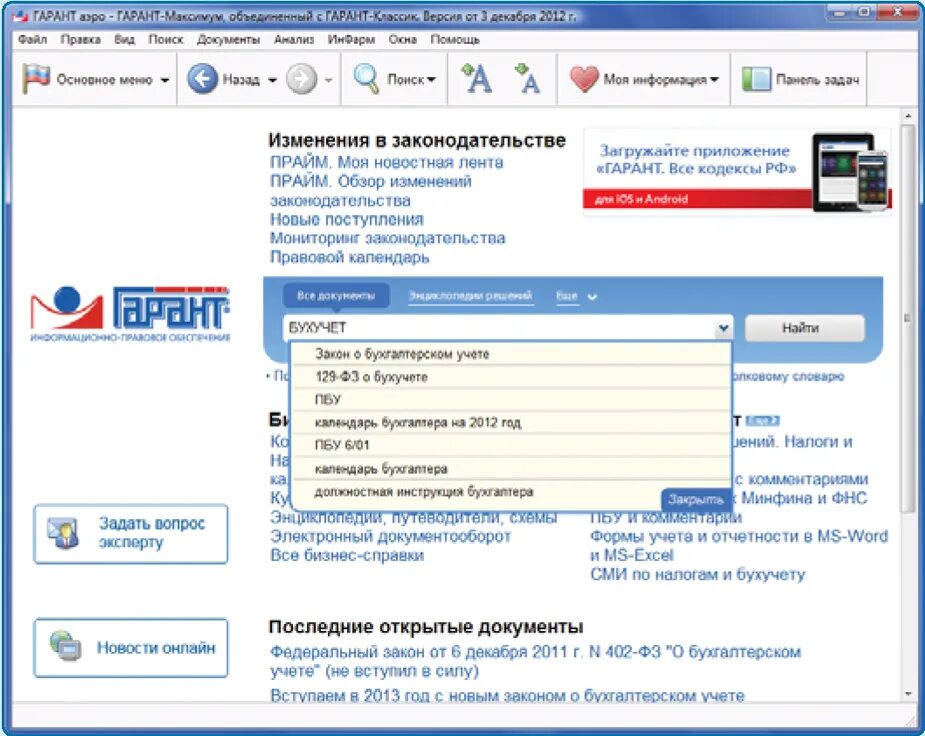Click the online news globe icon
This screenshot has height=736, width=925.
tap(65, 646)
